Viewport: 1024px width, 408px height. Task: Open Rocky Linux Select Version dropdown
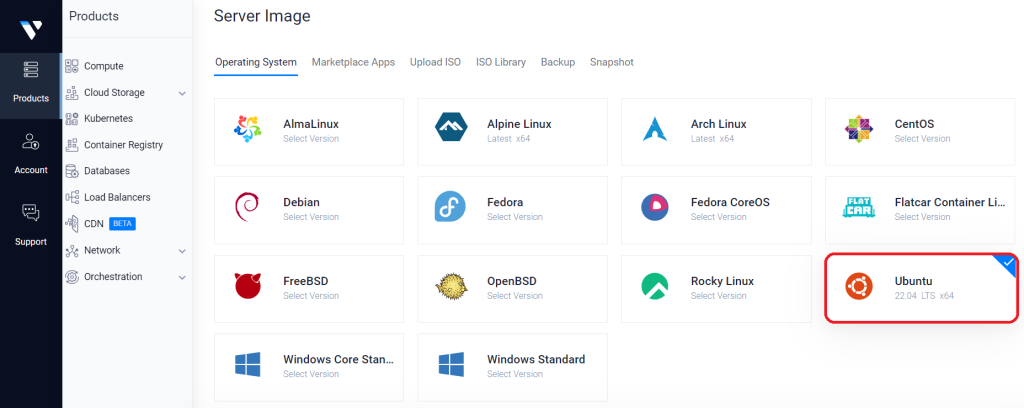click(x=718, y=296)
